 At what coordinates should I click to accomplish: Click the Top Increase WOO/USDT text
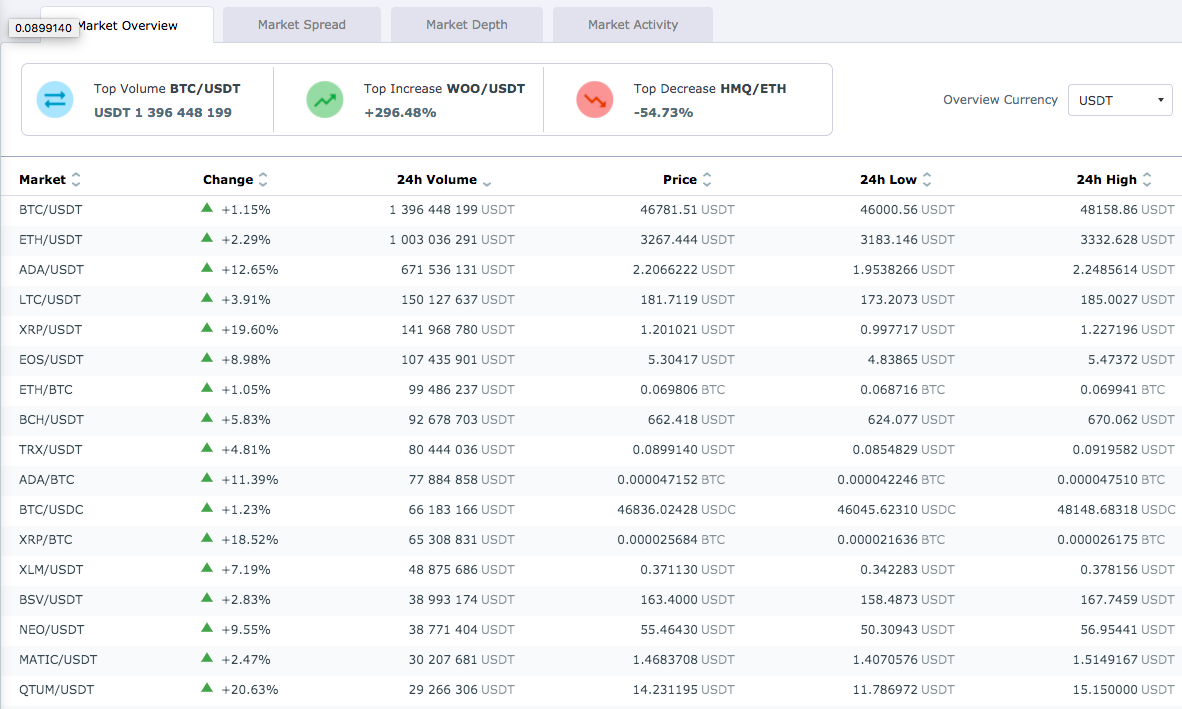[444, 88]
